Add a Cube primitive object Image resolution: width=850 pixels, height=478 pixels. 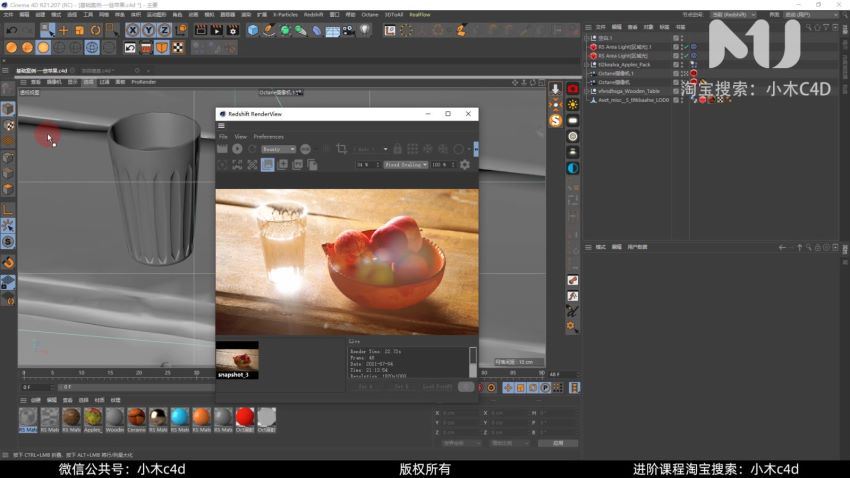tap(253, 30)
